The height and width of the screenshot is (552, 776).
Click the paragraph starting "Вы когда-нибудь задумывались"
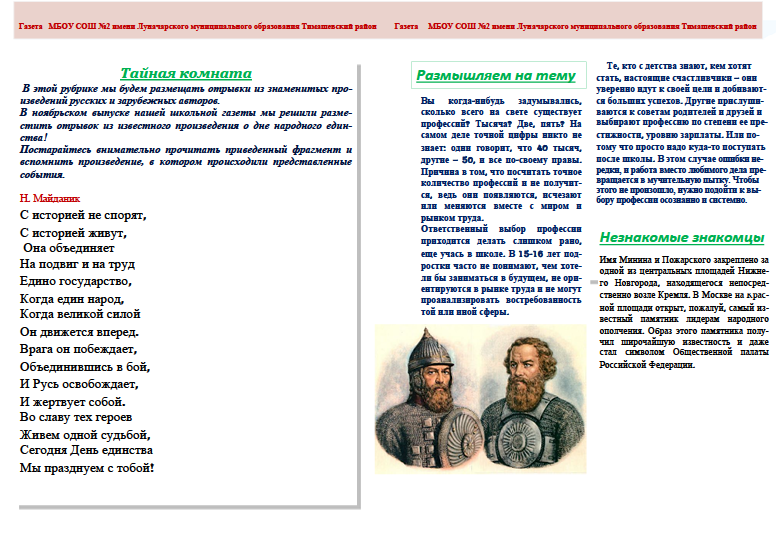(x=501, y=159)
